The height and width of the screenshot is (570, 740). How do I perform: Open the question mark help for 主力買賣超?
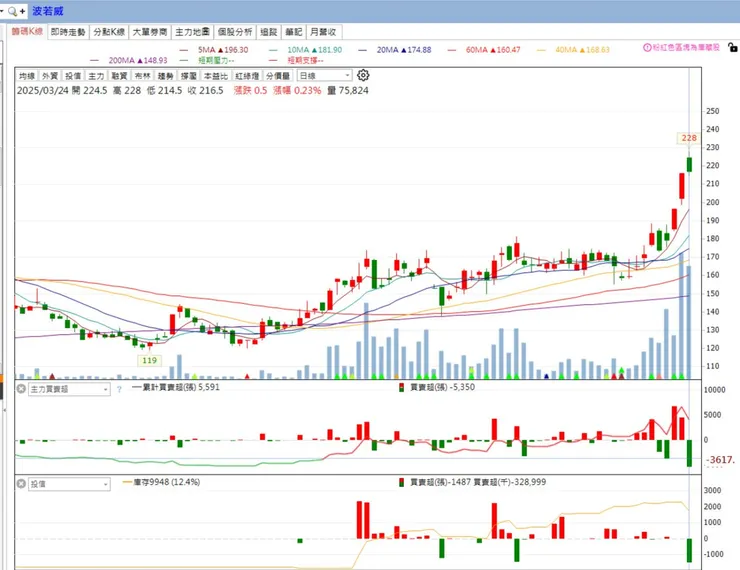119,389
